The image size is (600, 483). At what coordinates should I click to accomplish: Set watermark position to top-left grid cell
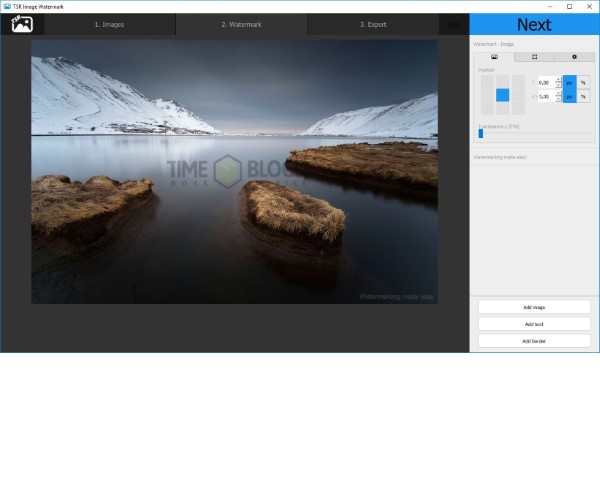tap(487, 82)
